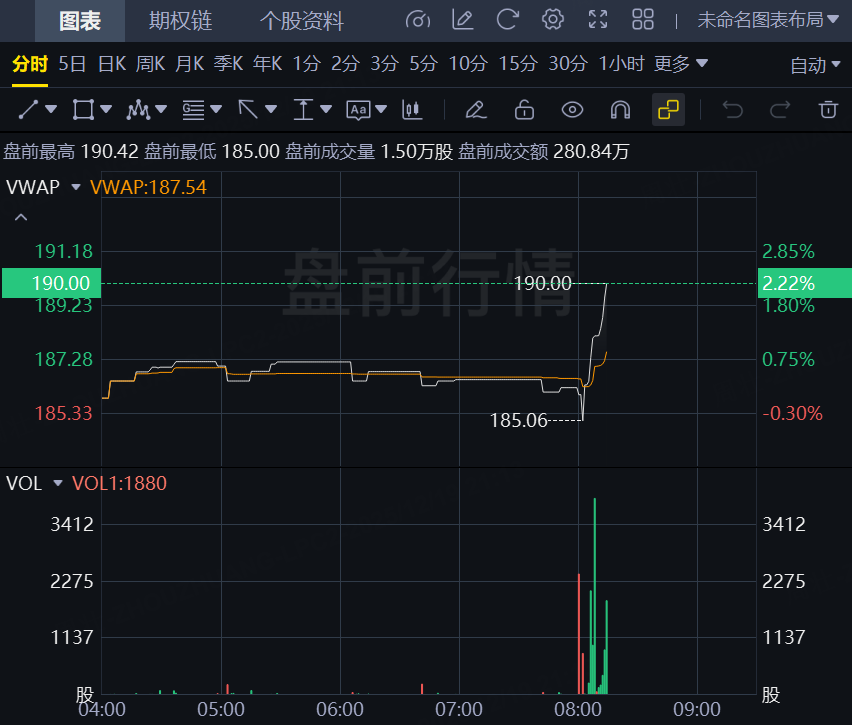Select the 1分 timeframe

click(306, 64)
